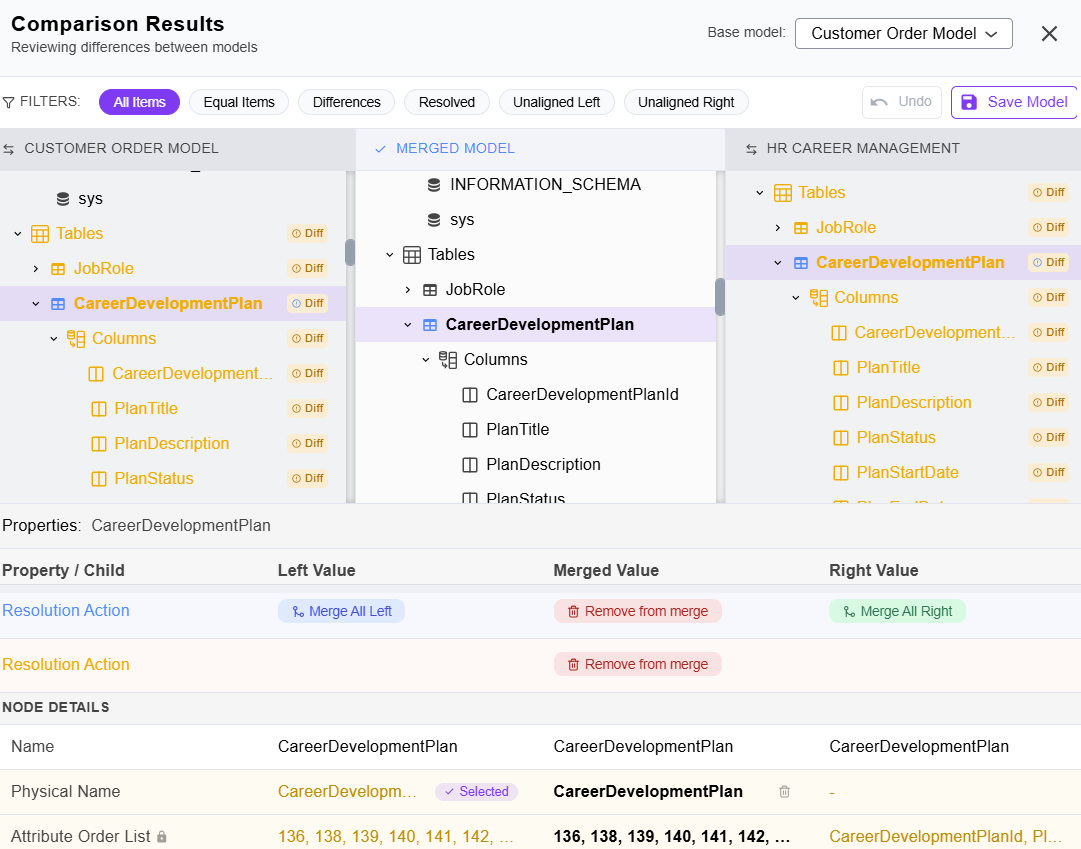The width and height of the screenshot is (1081, 849).
Task: Click Merge All Left button
Action: coord(341,612)
